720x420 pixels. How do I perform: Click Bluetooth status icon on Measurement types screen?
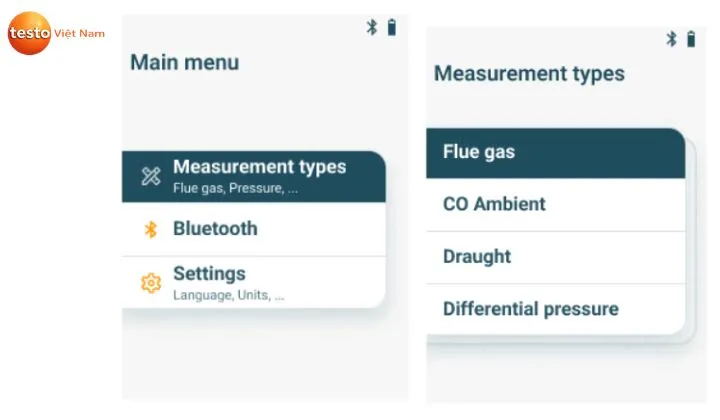coord(672,40)
